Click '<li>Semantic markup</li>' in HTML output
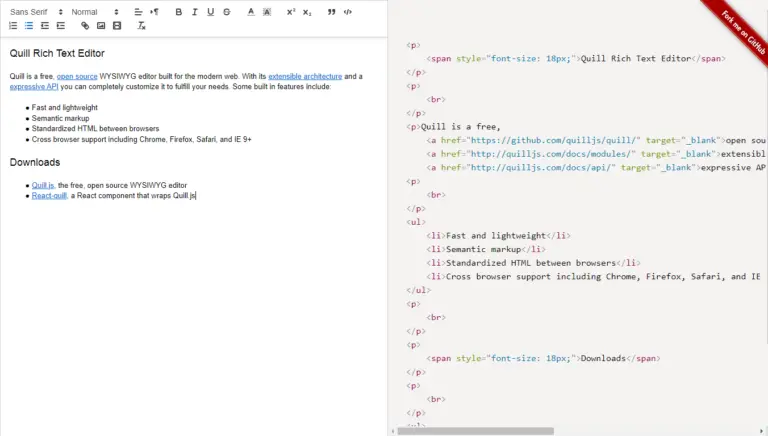The image size is (768, 436). [x=485, y=249]
